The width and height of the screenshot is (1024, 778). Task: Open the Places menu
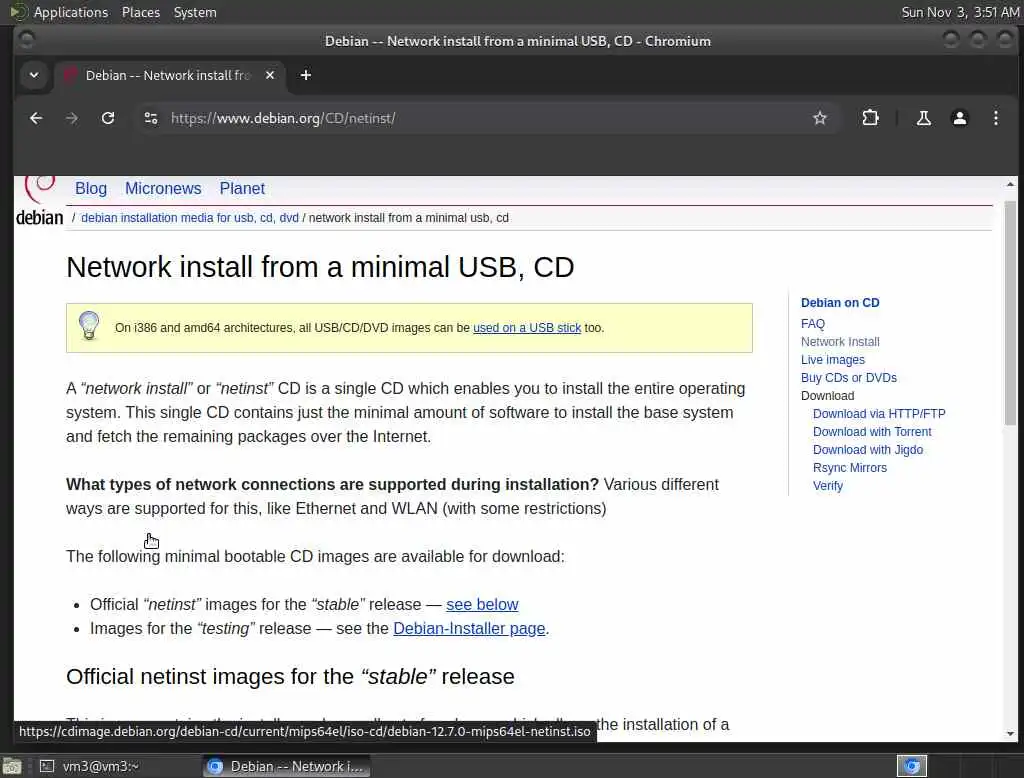[141, 12]
